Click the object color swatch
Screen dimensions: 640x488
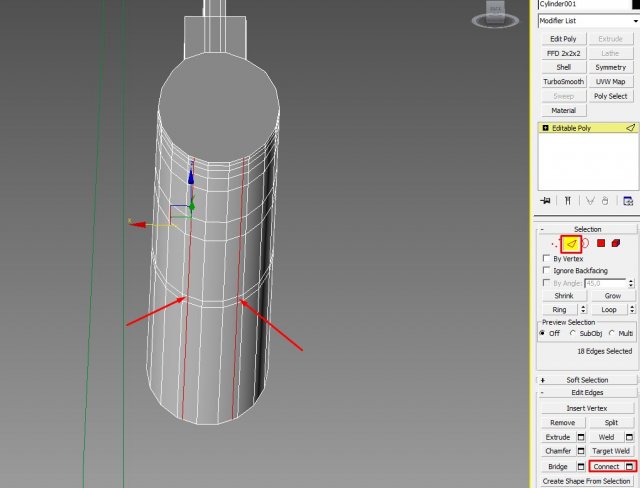pos(634,5)
